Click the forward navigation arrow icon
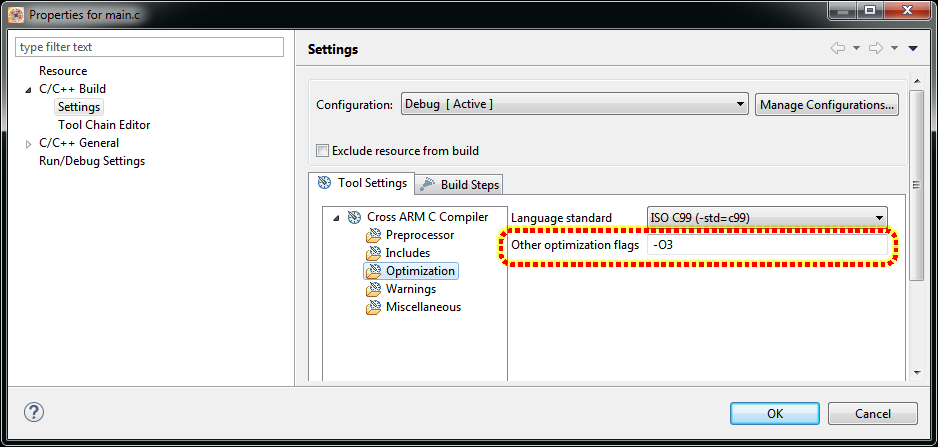Image resolution: width=938 pixels, height=447 pixels. pyautogui.click(x=876, y=48)
